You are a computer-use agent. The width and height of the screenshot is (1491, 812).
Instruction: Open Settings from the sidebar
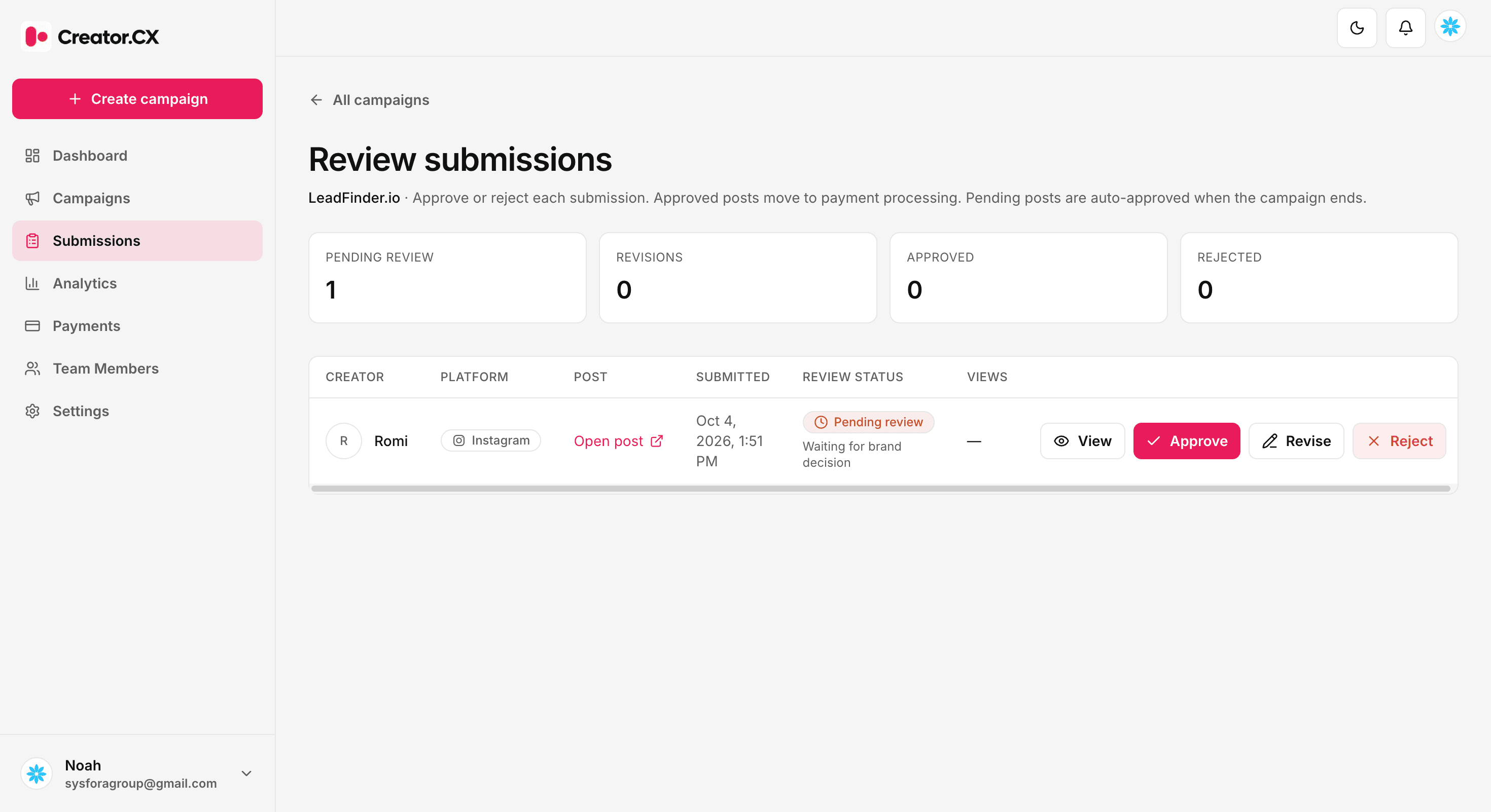coord(137,411)
